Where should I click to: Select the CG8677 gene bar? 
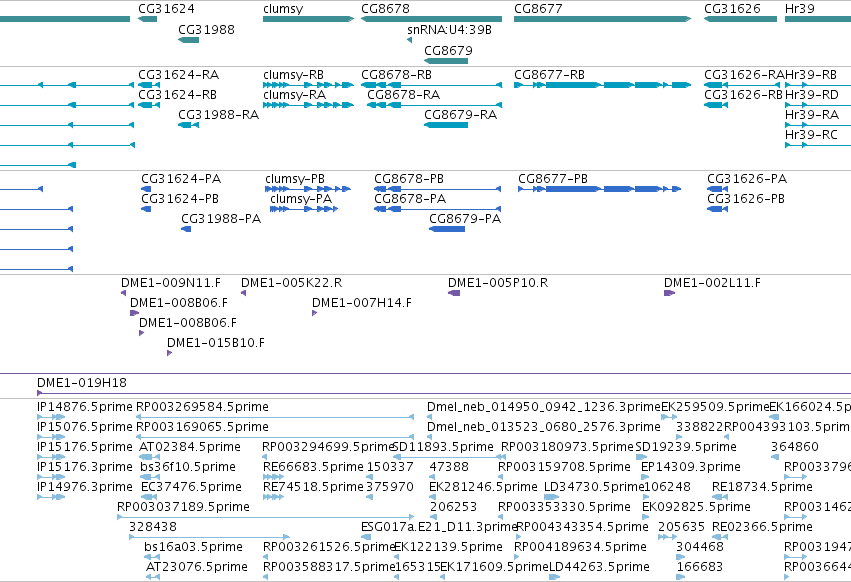[x=602, y=19]
